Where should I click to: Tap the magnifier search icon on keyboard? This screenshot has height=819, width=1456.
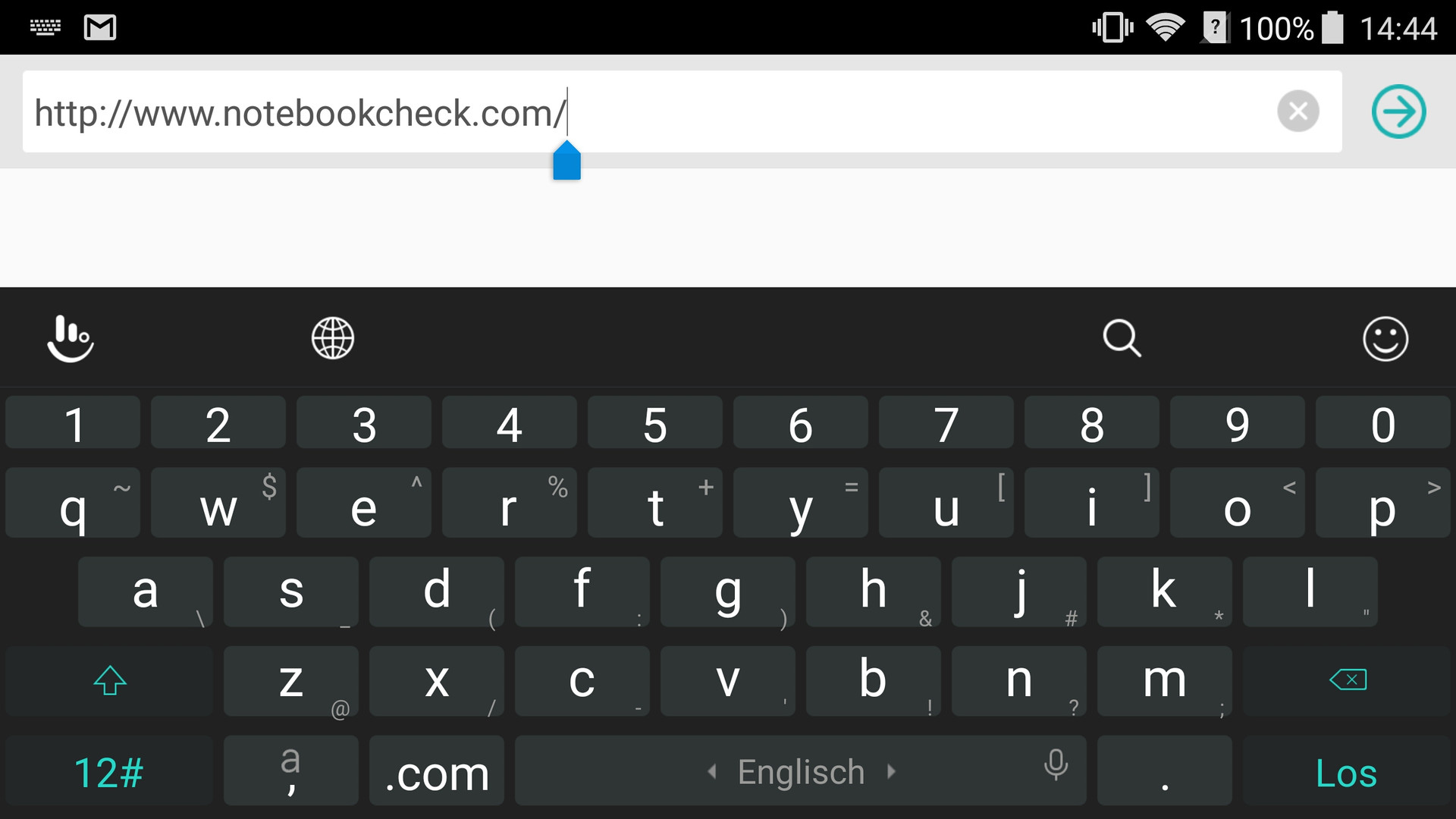coord(1122,338)
